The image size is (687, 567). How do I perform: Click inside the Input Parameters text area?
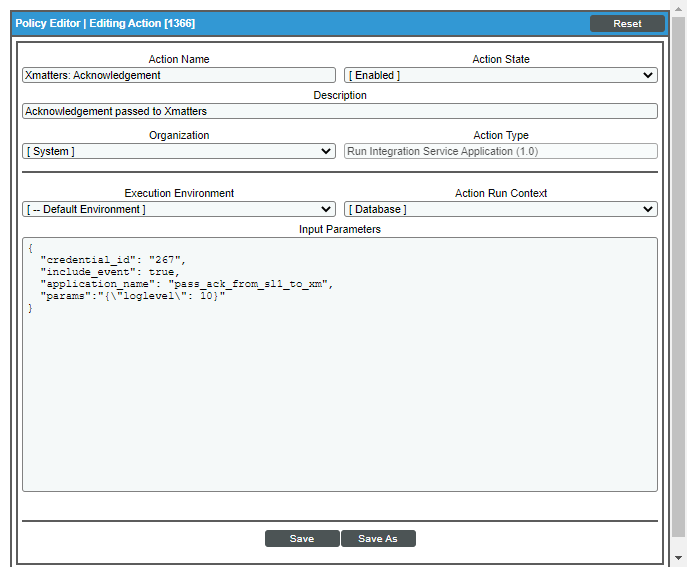pos(340,365)
